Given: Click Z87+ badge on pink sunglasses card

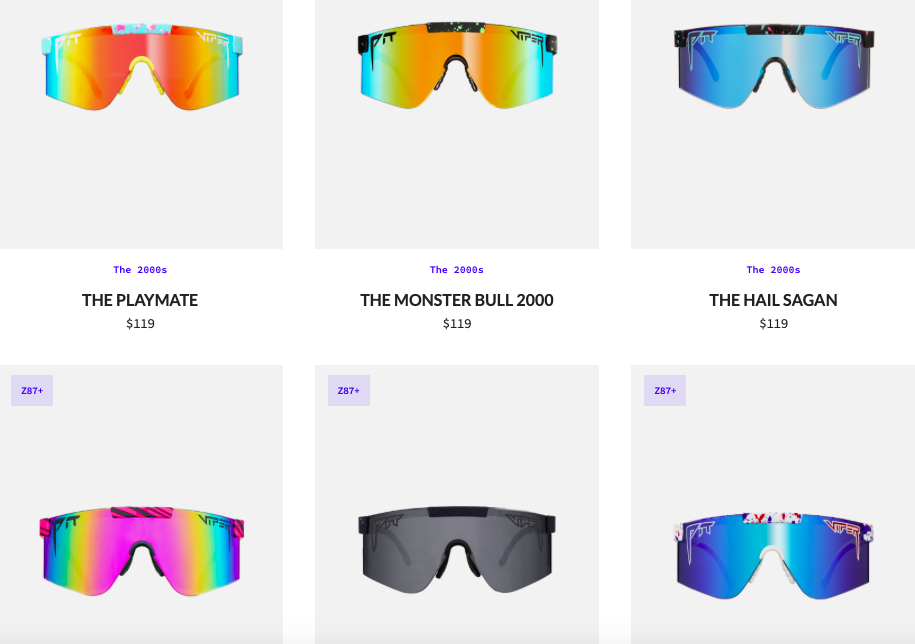Looking at the screenshot, I should (x=32, y=390).
